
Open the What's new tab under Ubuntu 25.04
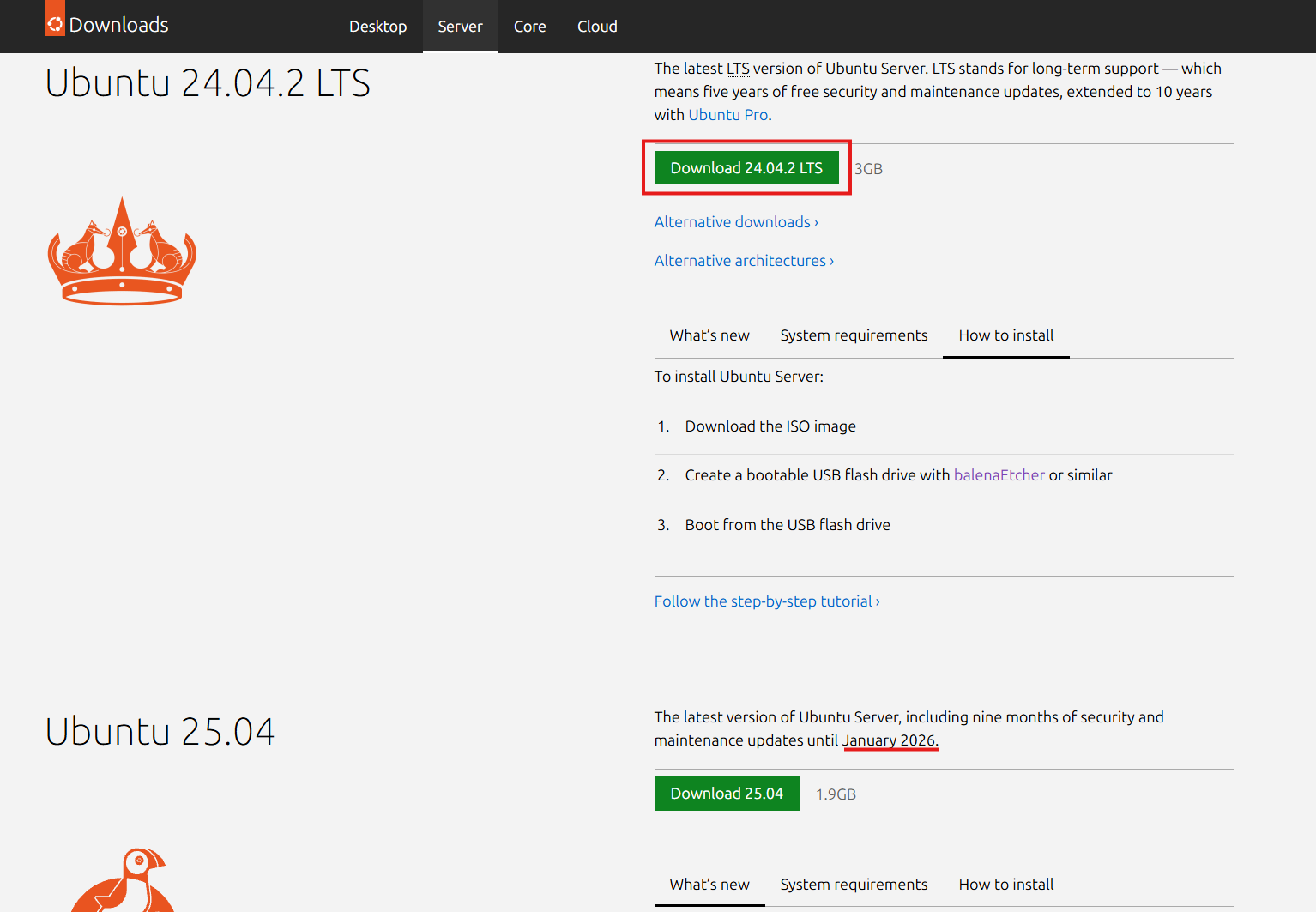click(709, 884)
